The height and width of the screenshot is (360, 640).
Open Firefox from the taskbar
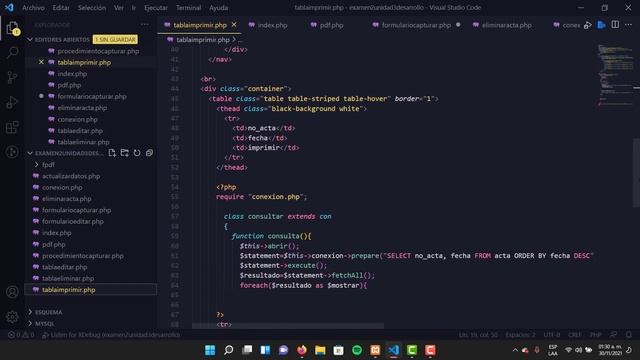click(x=302, y=350)
